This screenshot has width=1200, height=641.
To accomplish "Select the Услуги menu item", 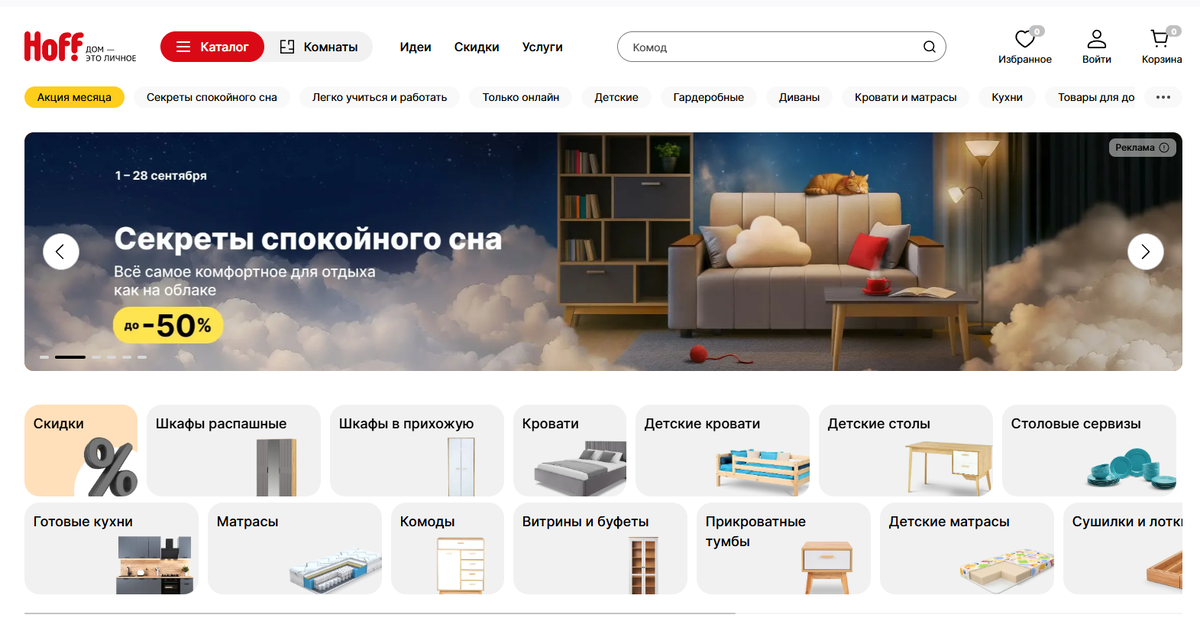I will click(x=542, y=47).
